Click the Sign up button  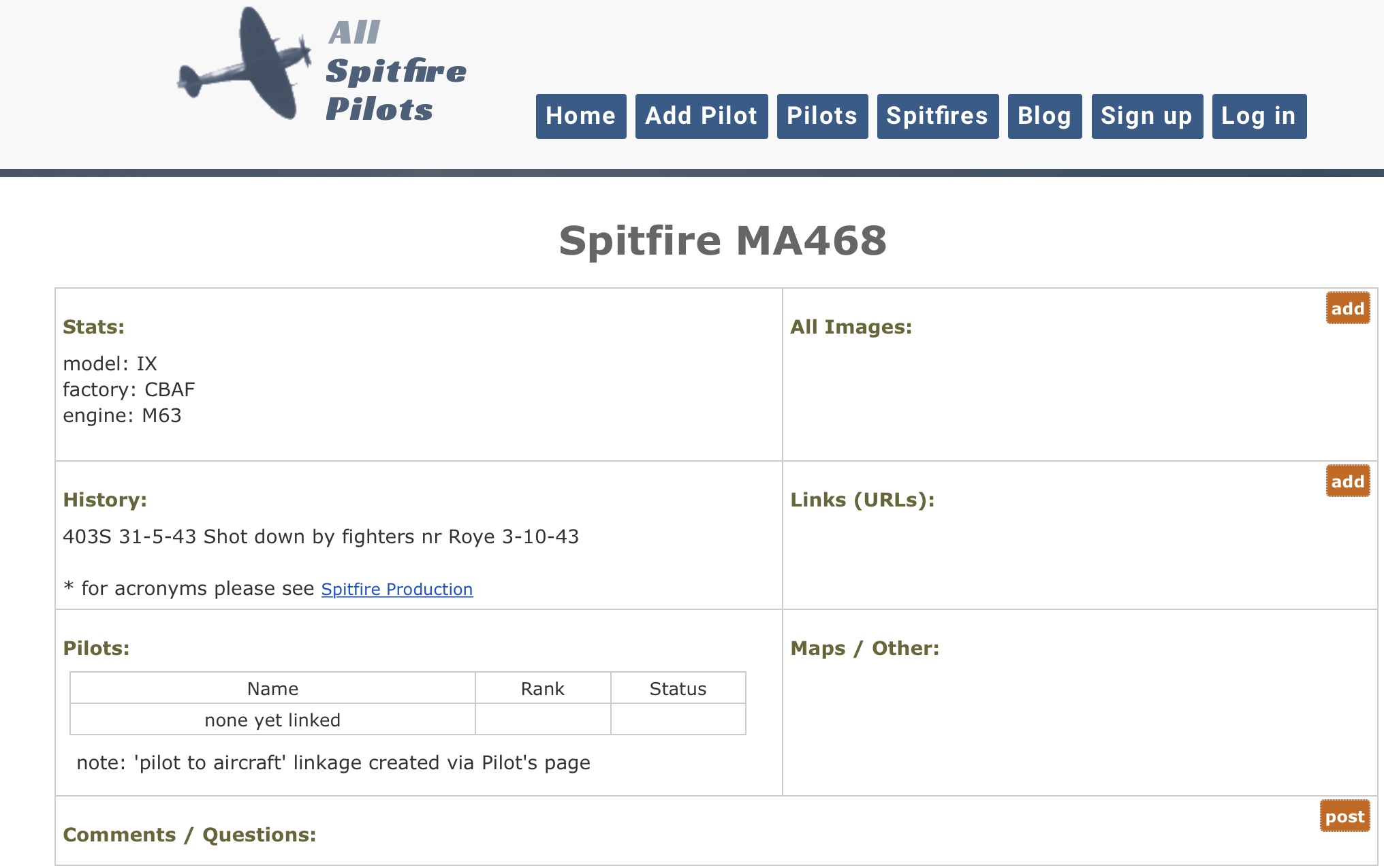tap(1146, 116)
